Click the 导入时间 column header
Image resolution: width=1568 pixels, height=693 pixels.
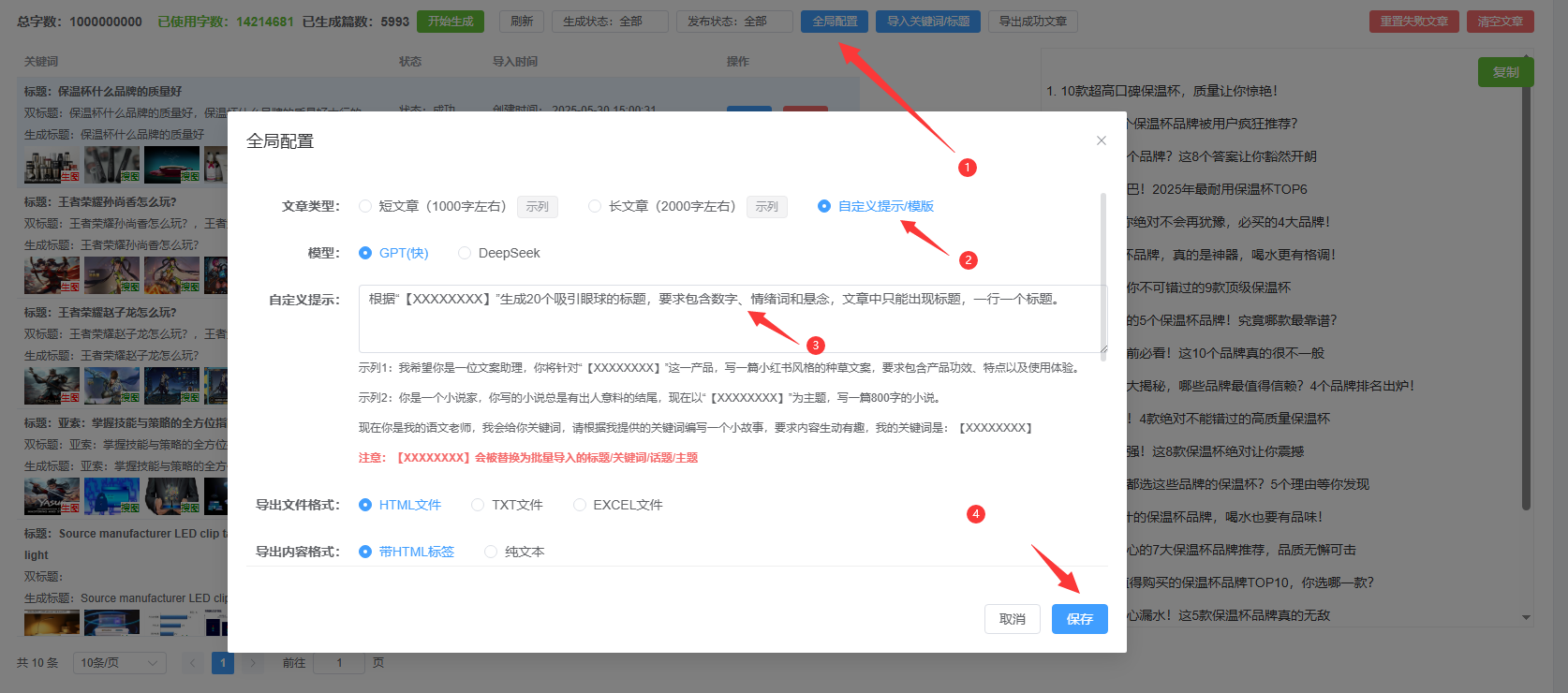pos(515,62)
